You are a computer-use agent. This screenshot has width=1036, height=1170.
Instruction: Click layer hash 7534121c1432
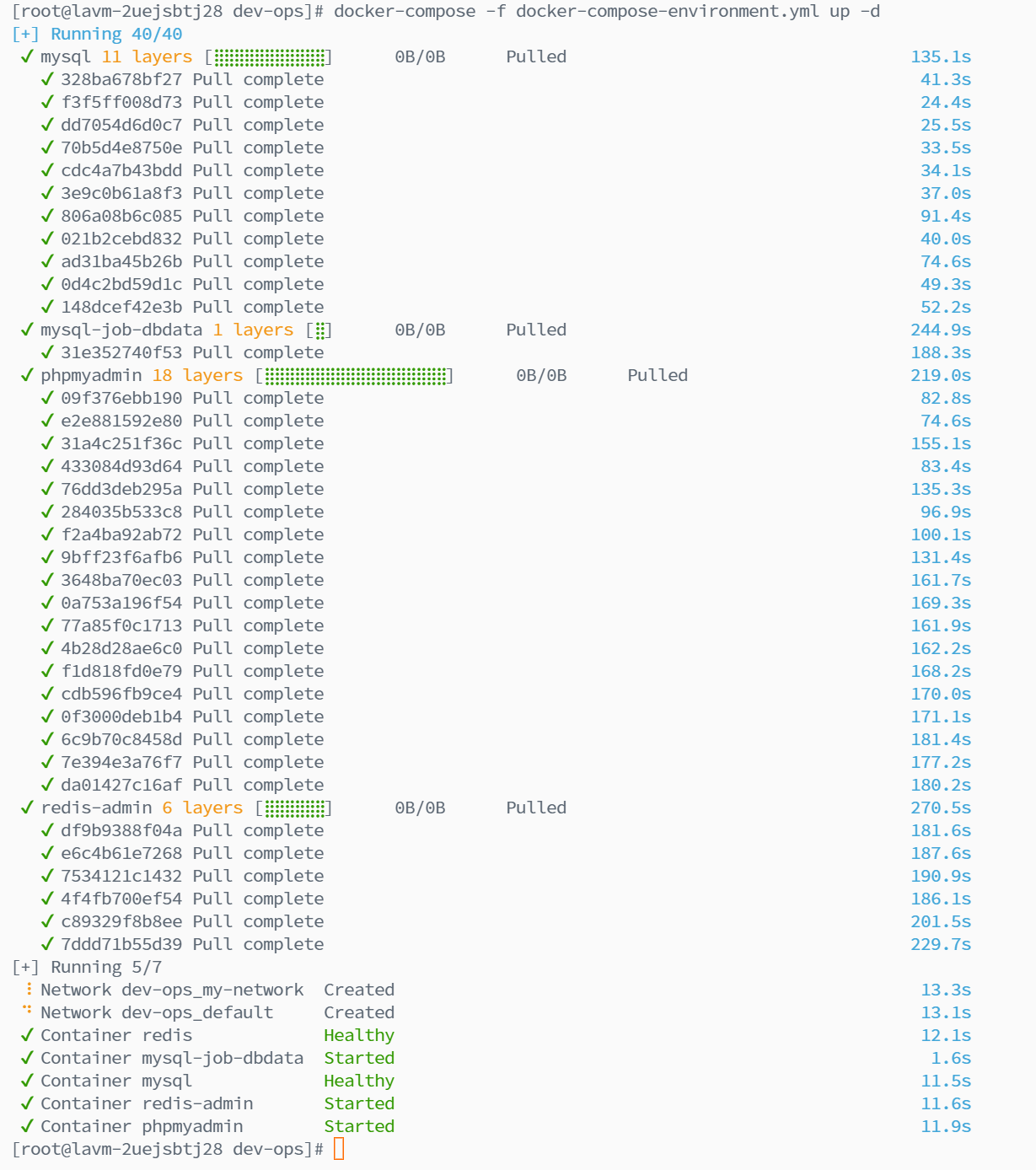click(x=121, y=877)
